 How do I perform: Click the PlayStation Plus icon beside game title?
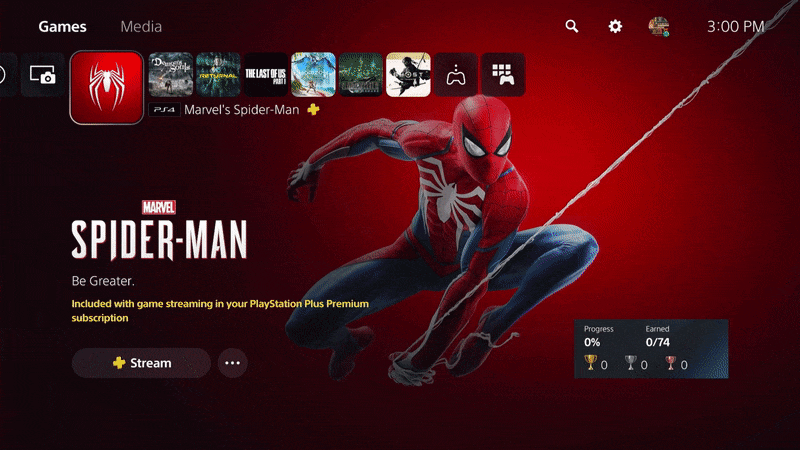[x=313, y=109]
